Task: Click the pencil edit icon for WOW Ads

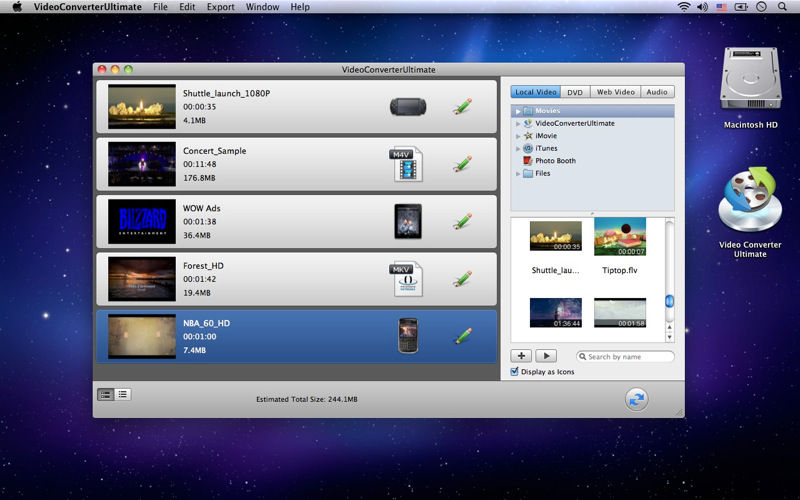Action: pyautogui.click(x=463, y=221)
